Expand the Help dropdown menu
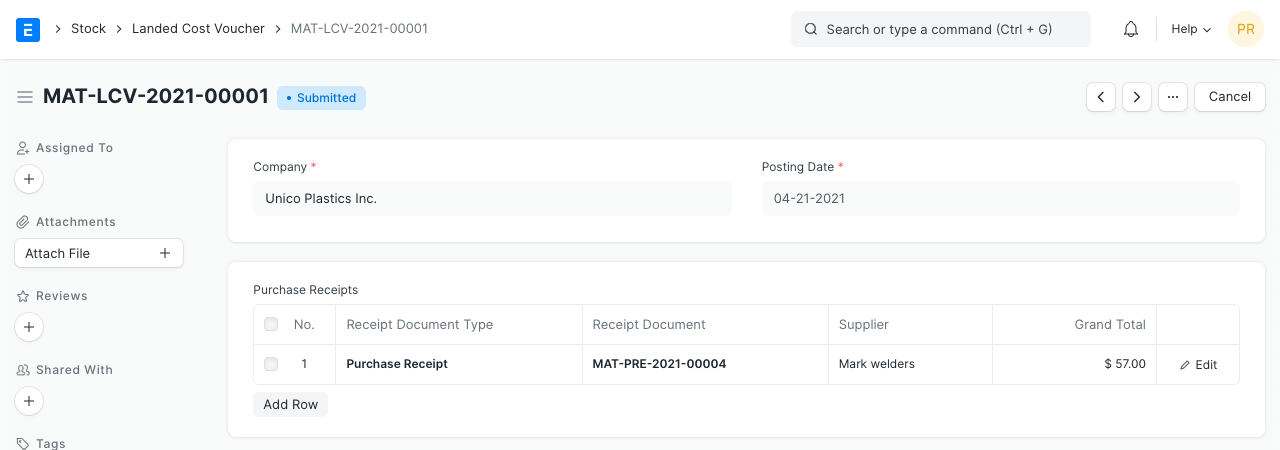The width and height of the screenshot is (1280, 450). tap(1191, 29)
